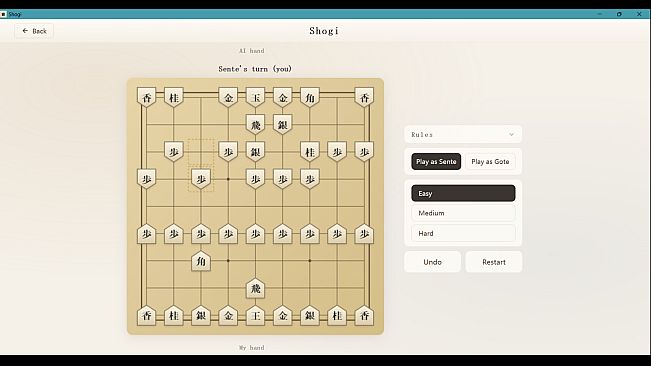Click Gote's silver (銀) directly below its rook
The width and height of the screenshot is (651, 366).
255,152
